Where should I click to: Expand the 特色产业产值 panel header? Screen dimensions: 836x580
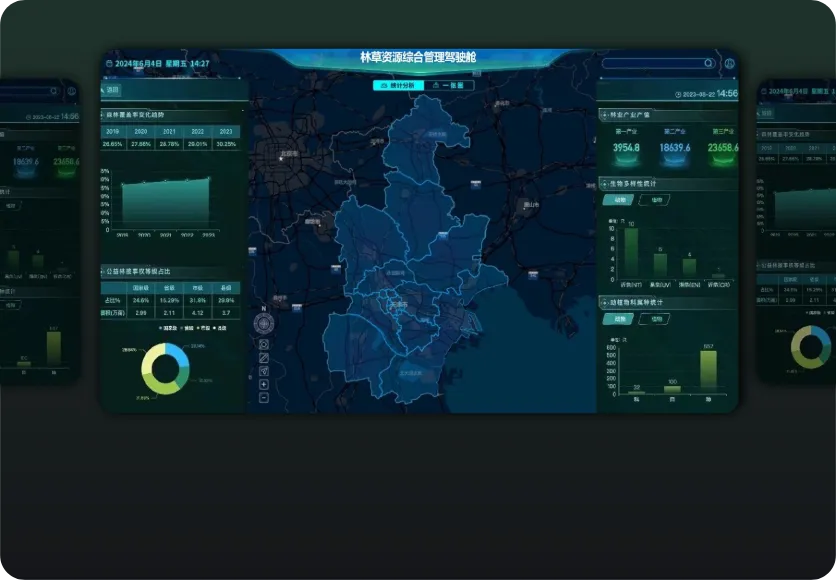click(x=637, y=115)
